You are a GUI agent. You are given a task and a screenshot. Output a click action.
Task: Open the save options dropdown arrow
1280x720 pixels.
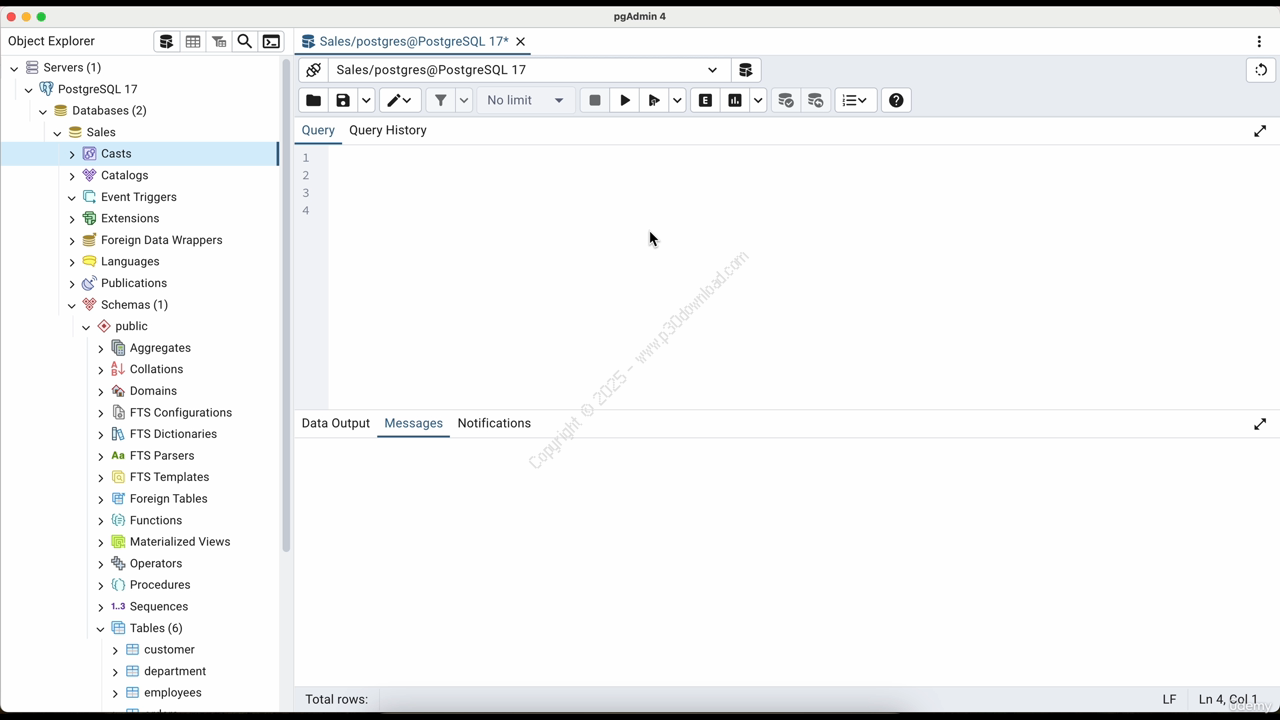point(366,100)
